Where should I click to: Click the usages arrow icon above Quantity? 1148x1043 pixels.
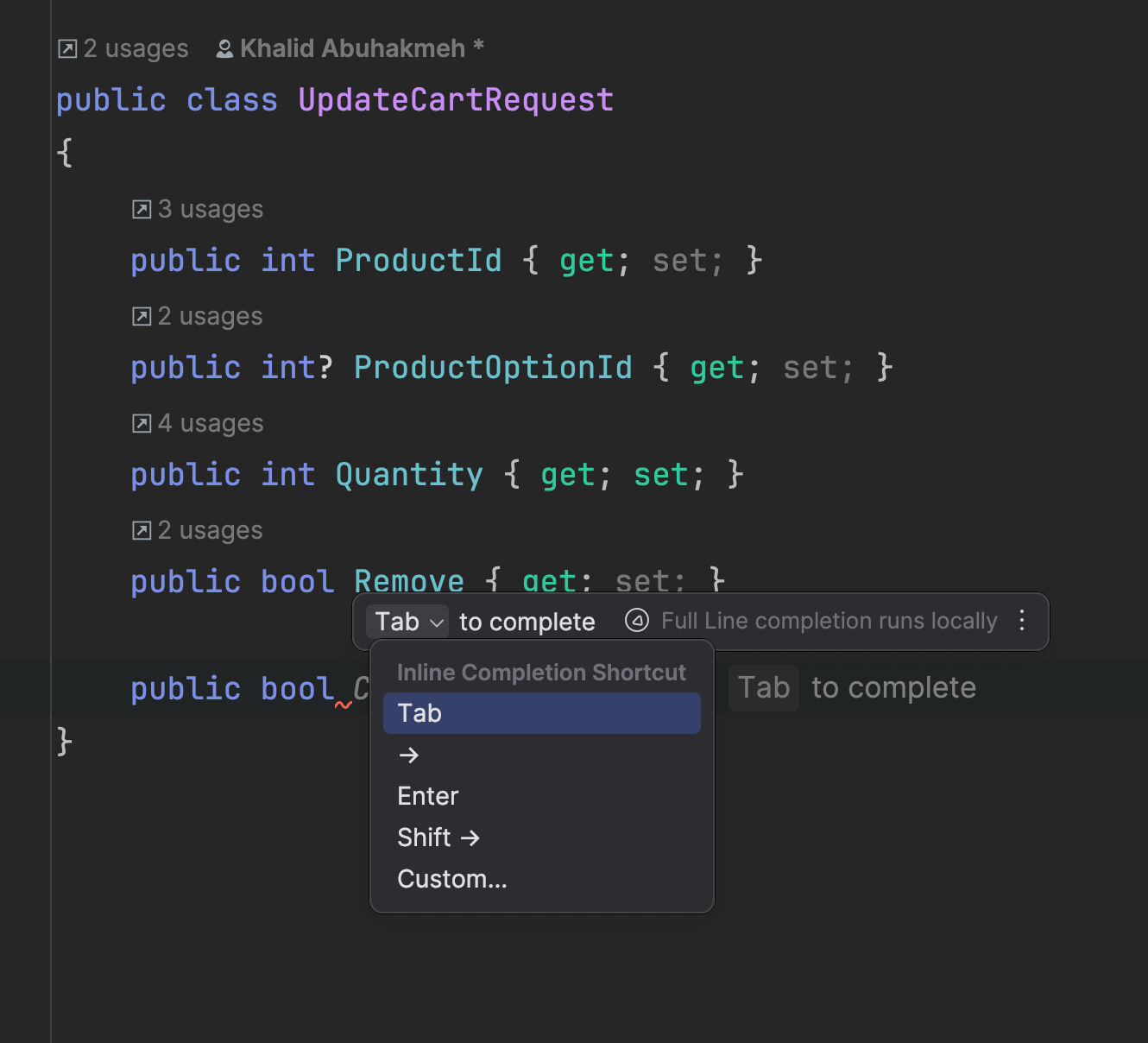(x=142, y=424)
